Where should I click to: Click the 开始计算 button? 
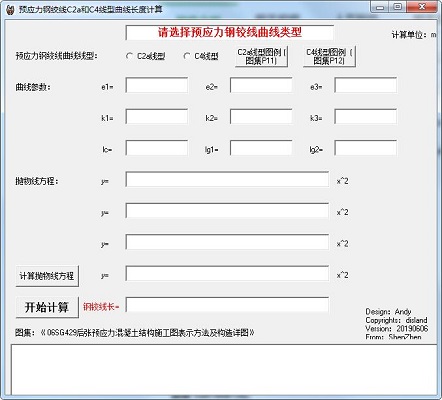pos(47,307)
